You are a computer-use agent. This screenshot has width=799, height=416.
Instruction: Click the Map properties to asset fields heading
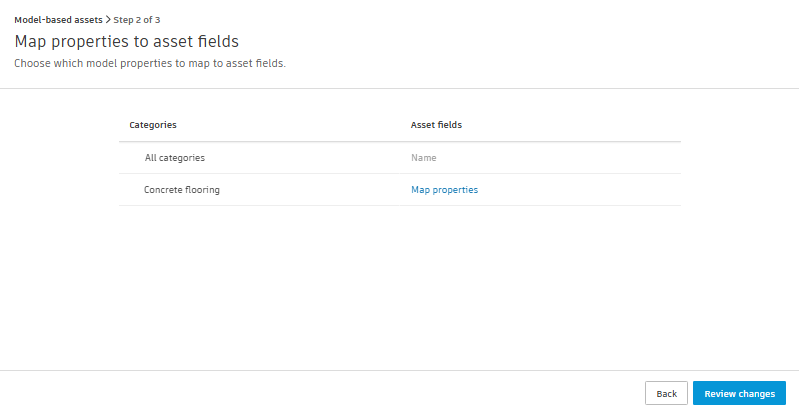click(126, 42)
